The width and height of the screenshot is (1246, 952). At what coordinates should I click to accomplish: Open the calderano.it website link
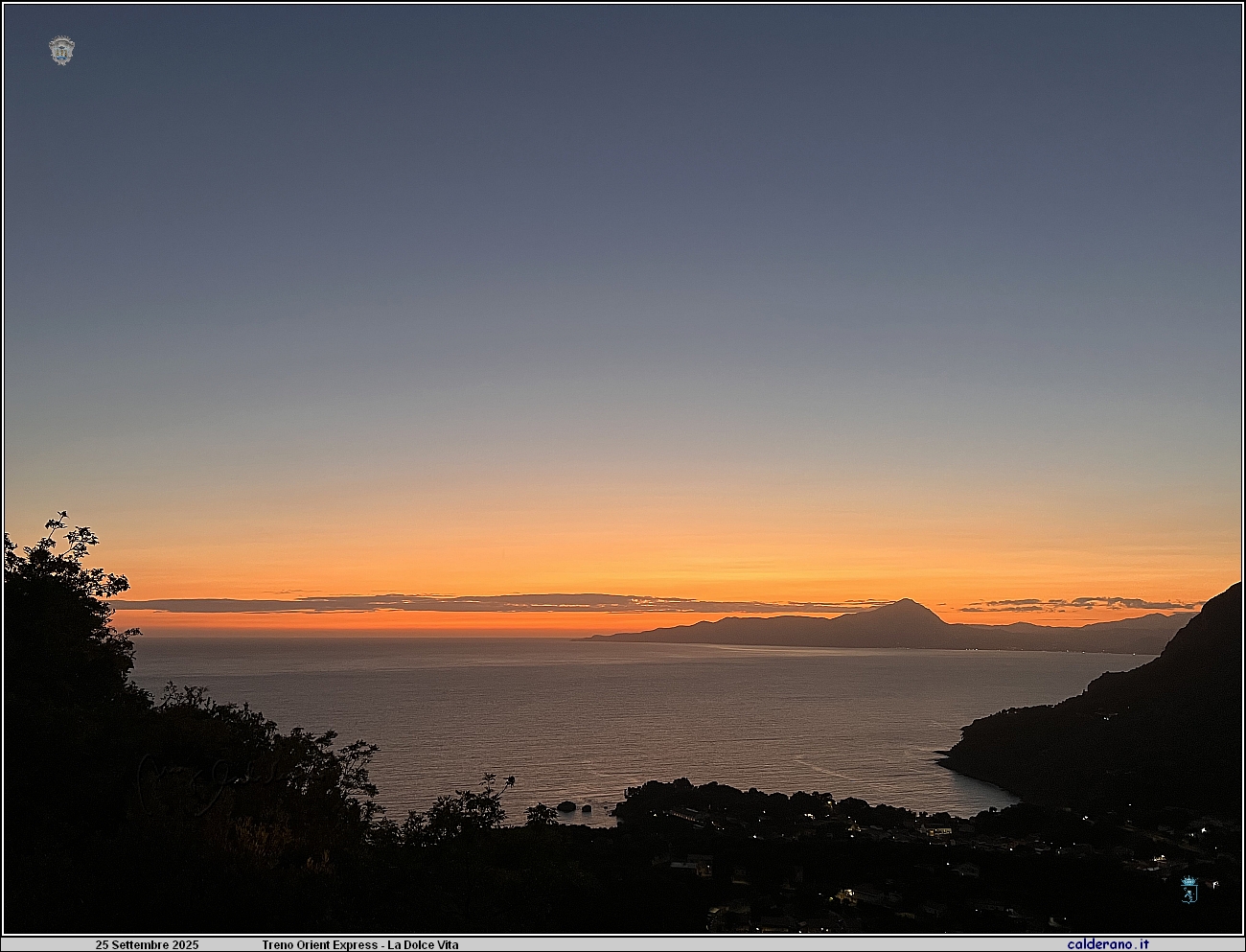[x=1108, y=944]
